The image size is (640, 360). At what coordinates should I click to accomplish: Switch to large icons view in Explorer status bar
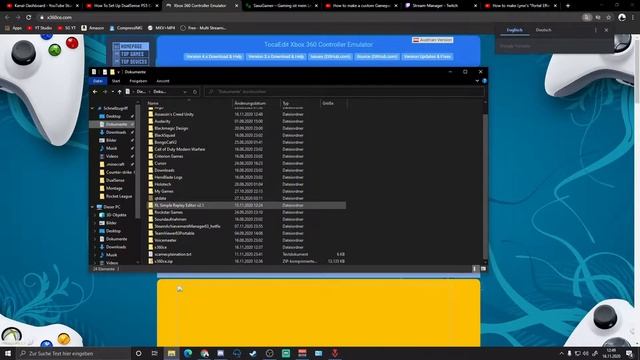click(483, 269)
